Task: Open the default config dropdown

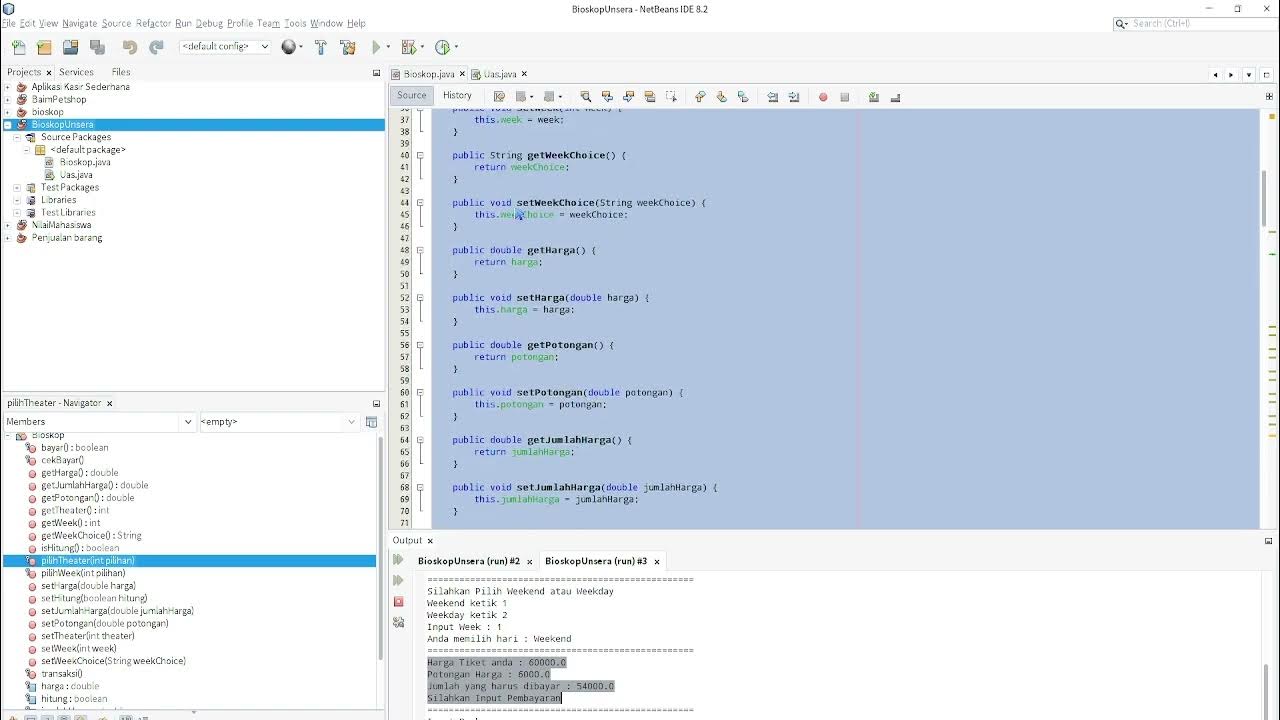Action: (x=225, y=47)
